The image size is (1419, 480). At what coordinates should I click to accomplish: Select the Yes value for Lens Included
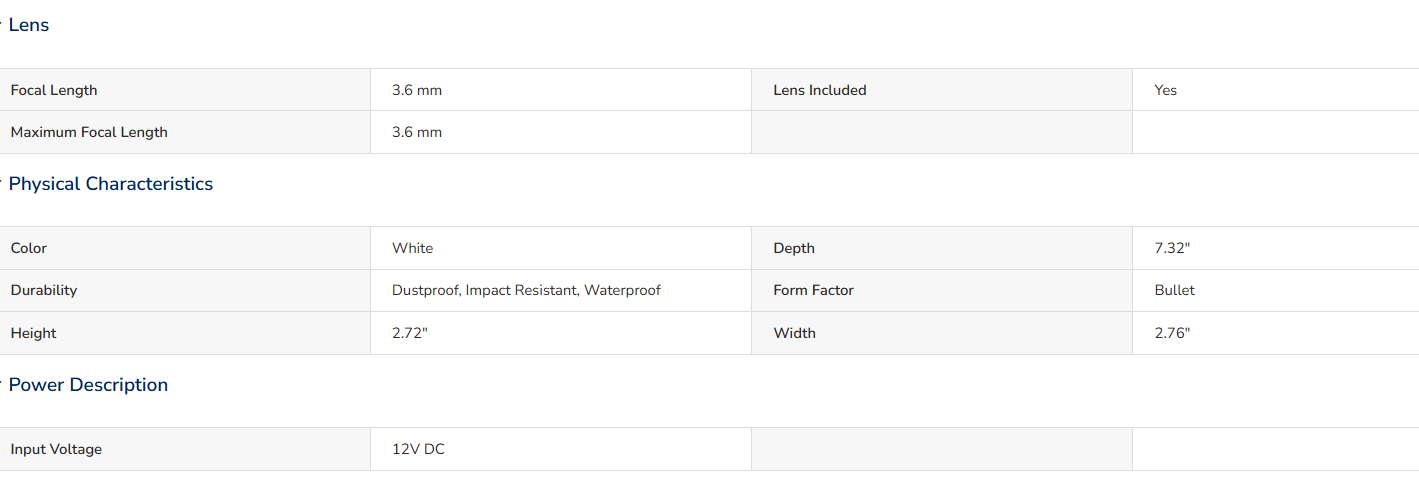click(x=1166, y=90)
